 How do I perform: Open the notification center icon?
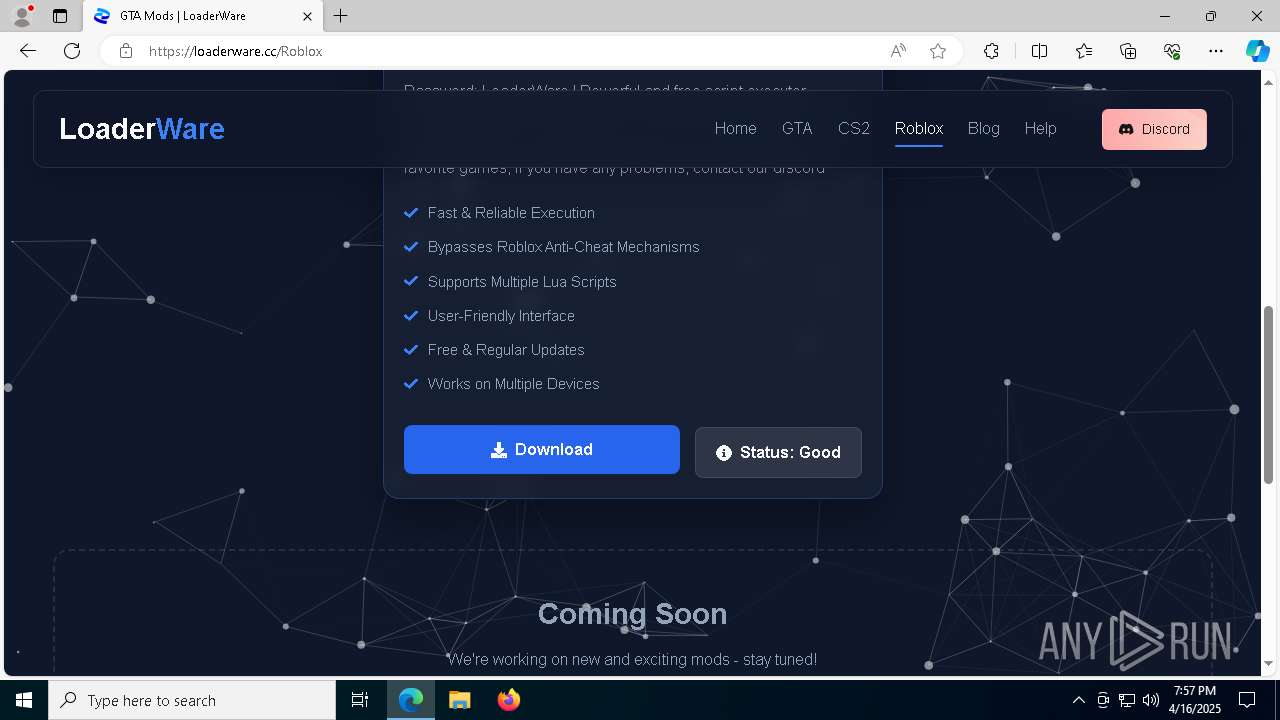click(x=1247, y=700)
